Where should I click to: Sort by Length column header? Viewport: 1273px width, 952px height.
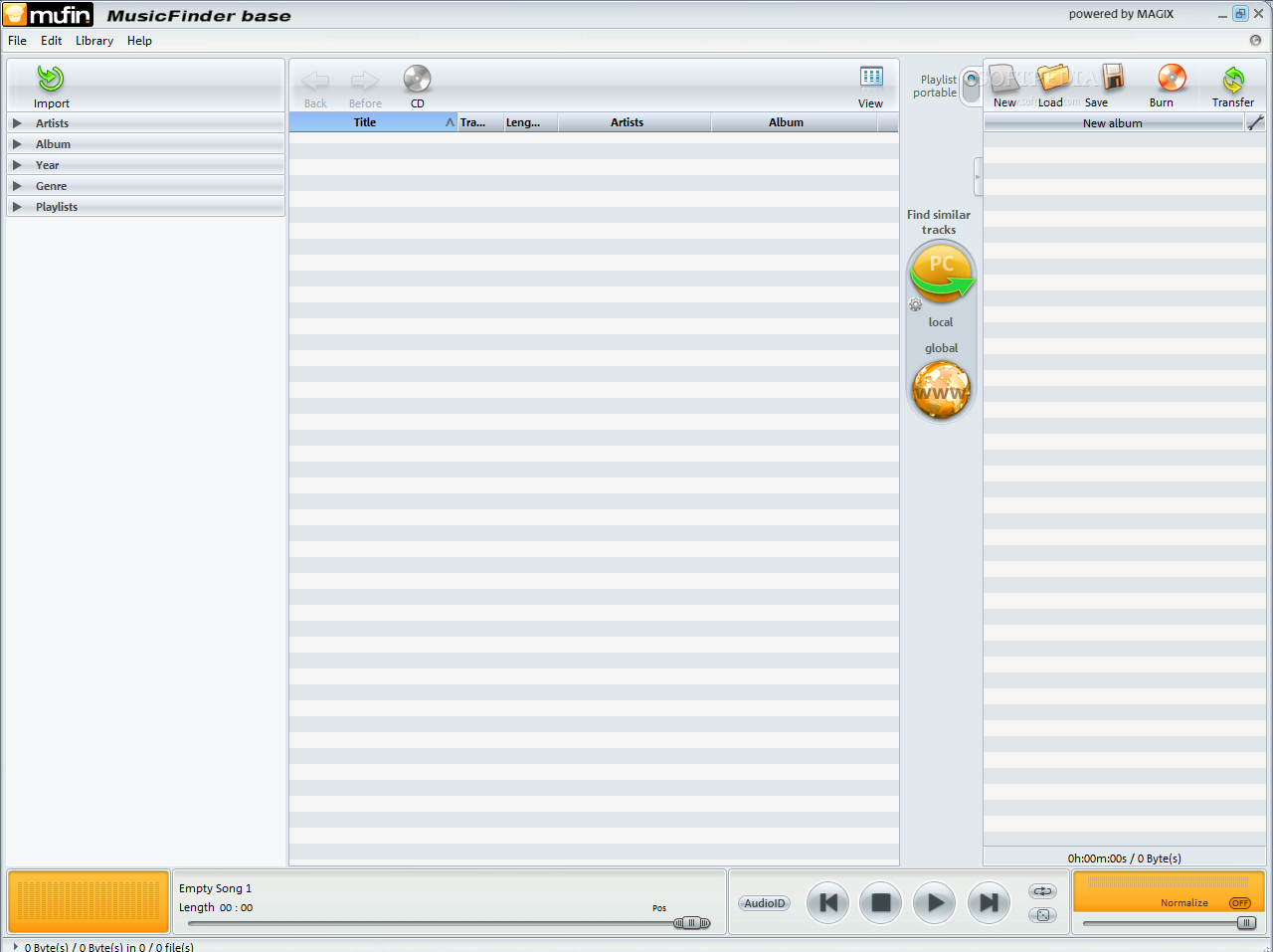(530, 122)
